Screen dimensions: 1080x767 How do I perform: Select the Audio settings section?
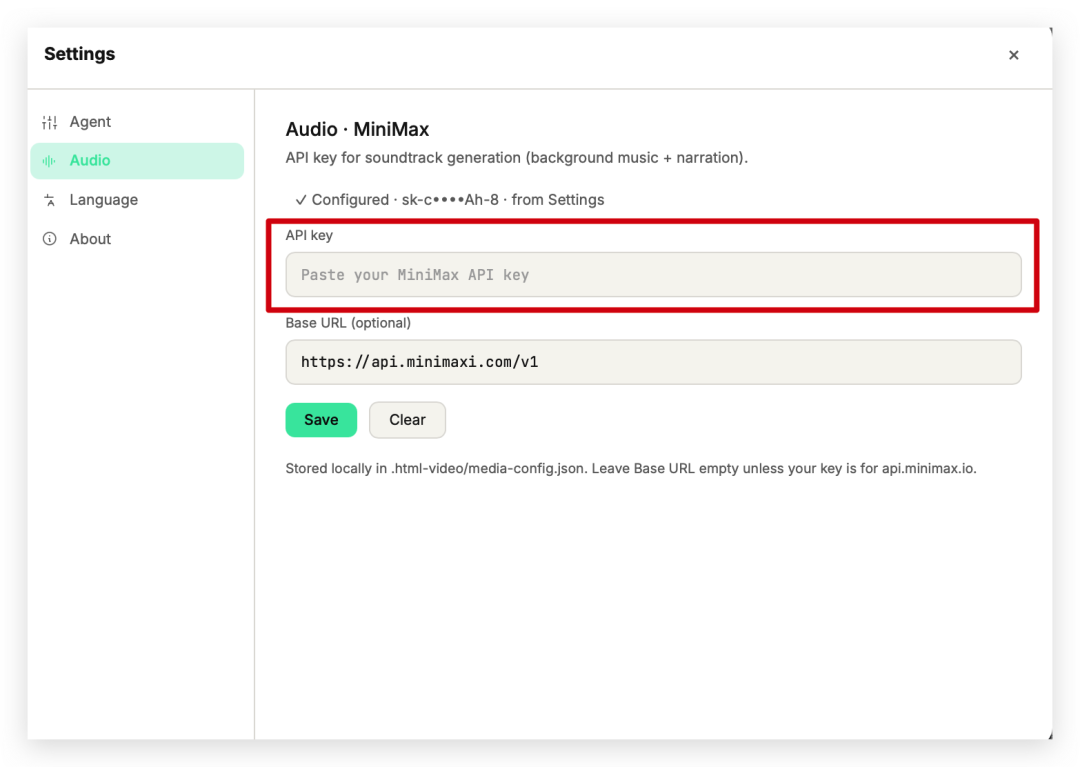point(137,161)
